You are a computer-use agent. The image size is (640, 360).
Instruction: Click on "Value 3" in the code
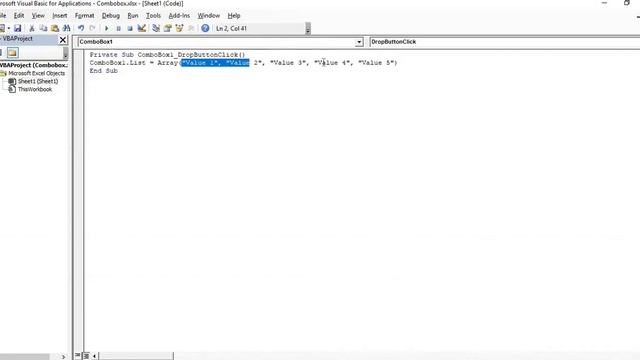287,63
